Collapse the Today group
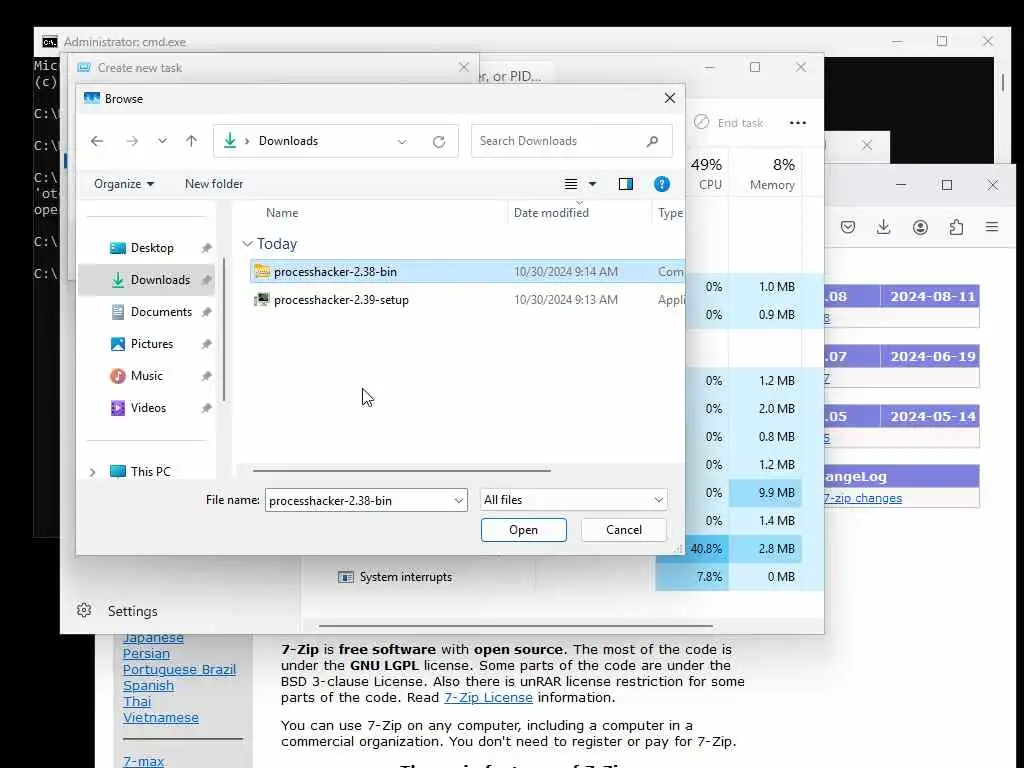 [248, 244]
